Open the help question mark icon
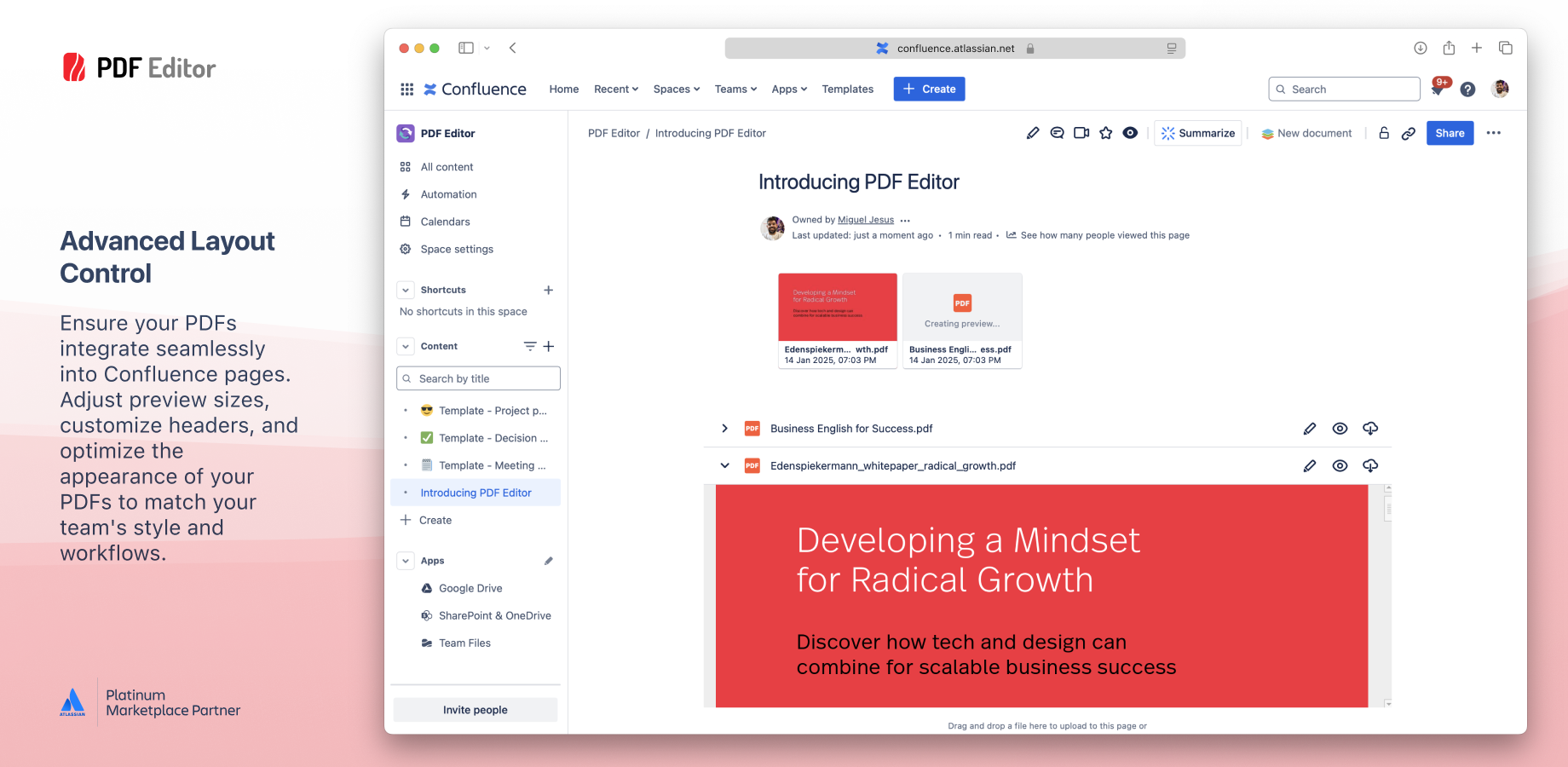 pos(1467,89)
